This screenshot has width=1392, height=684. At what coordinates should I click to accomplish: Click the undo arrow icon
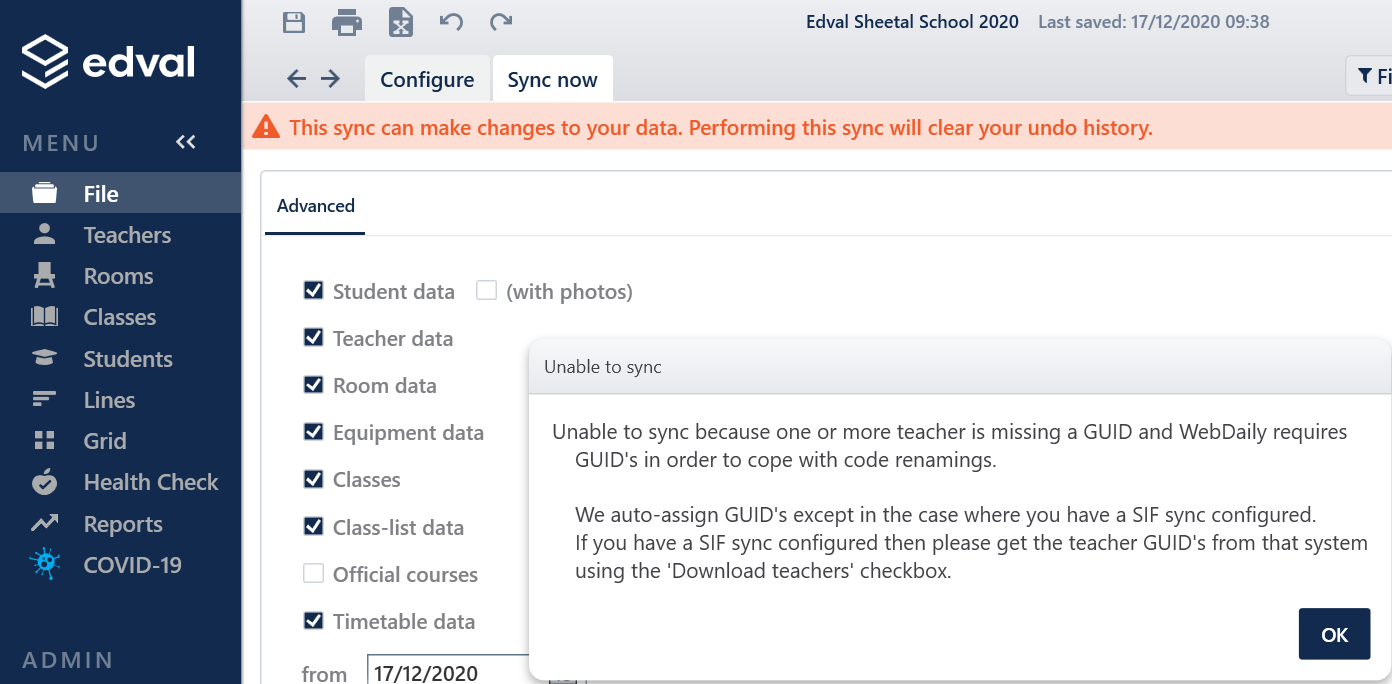(451, 22)
